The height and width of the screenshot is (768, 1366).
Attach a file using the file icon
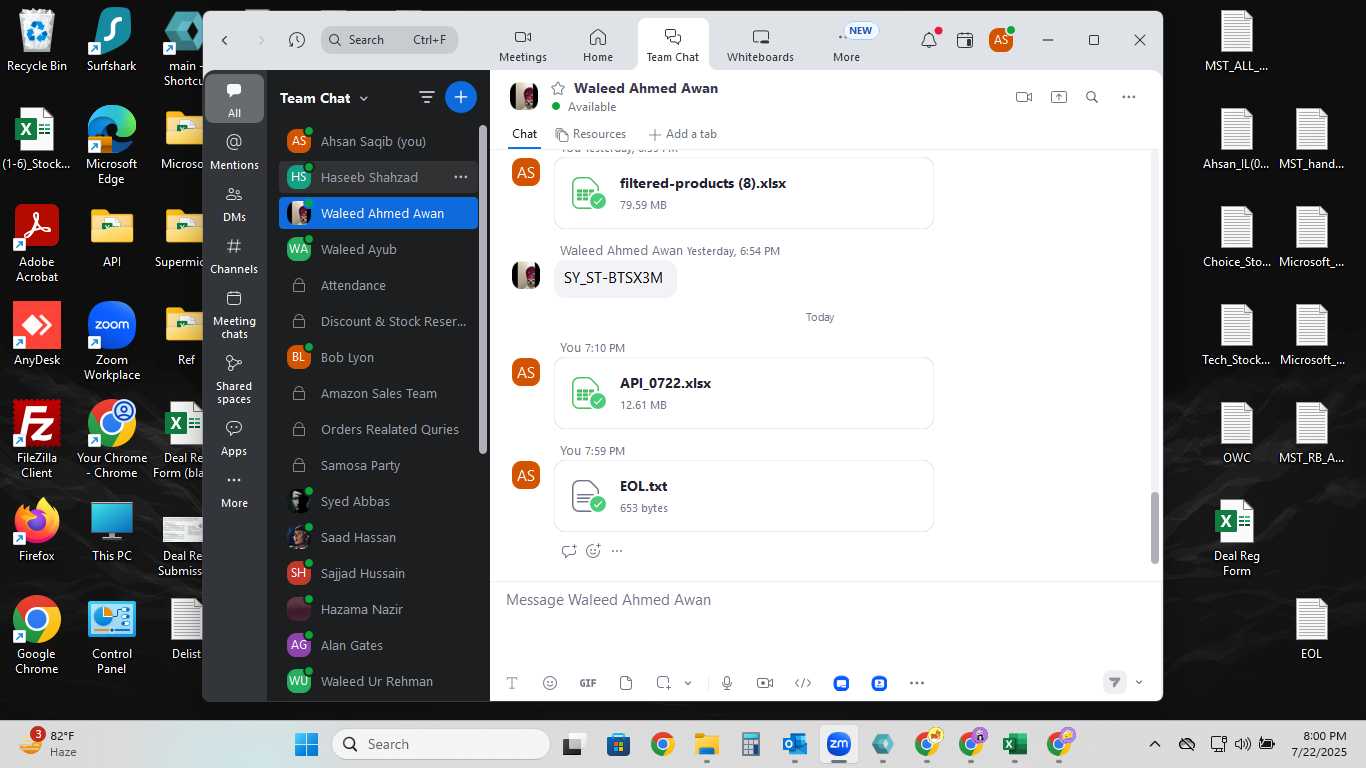626,683
